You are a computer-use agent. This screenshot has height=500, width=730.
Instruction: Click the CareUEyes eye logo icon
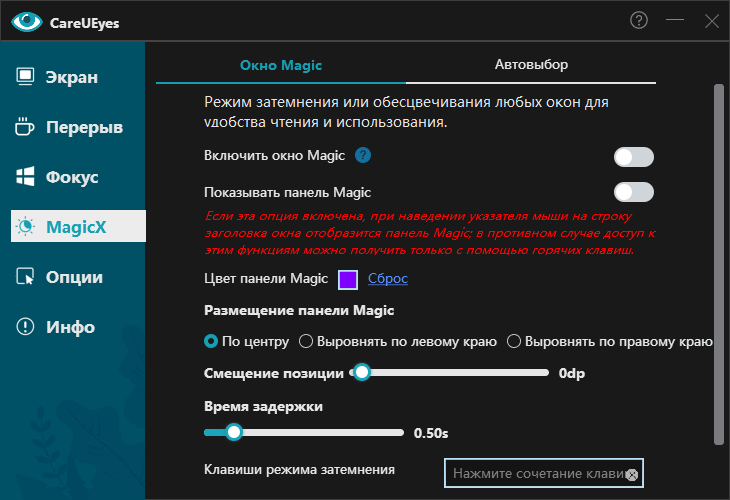24,20
